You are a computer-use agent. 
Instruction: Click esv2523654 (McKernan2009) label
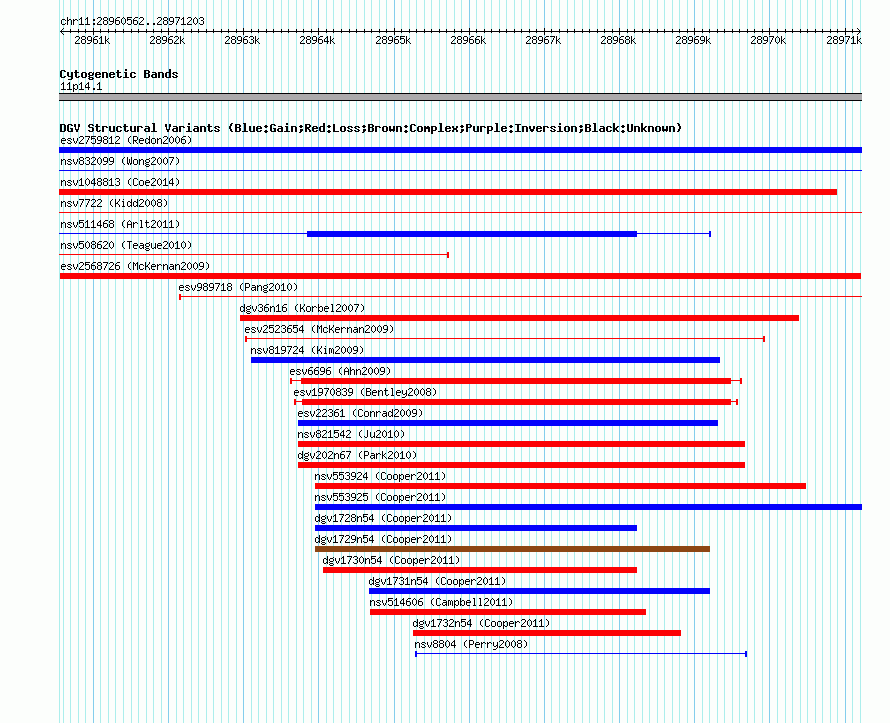point(319,329)
